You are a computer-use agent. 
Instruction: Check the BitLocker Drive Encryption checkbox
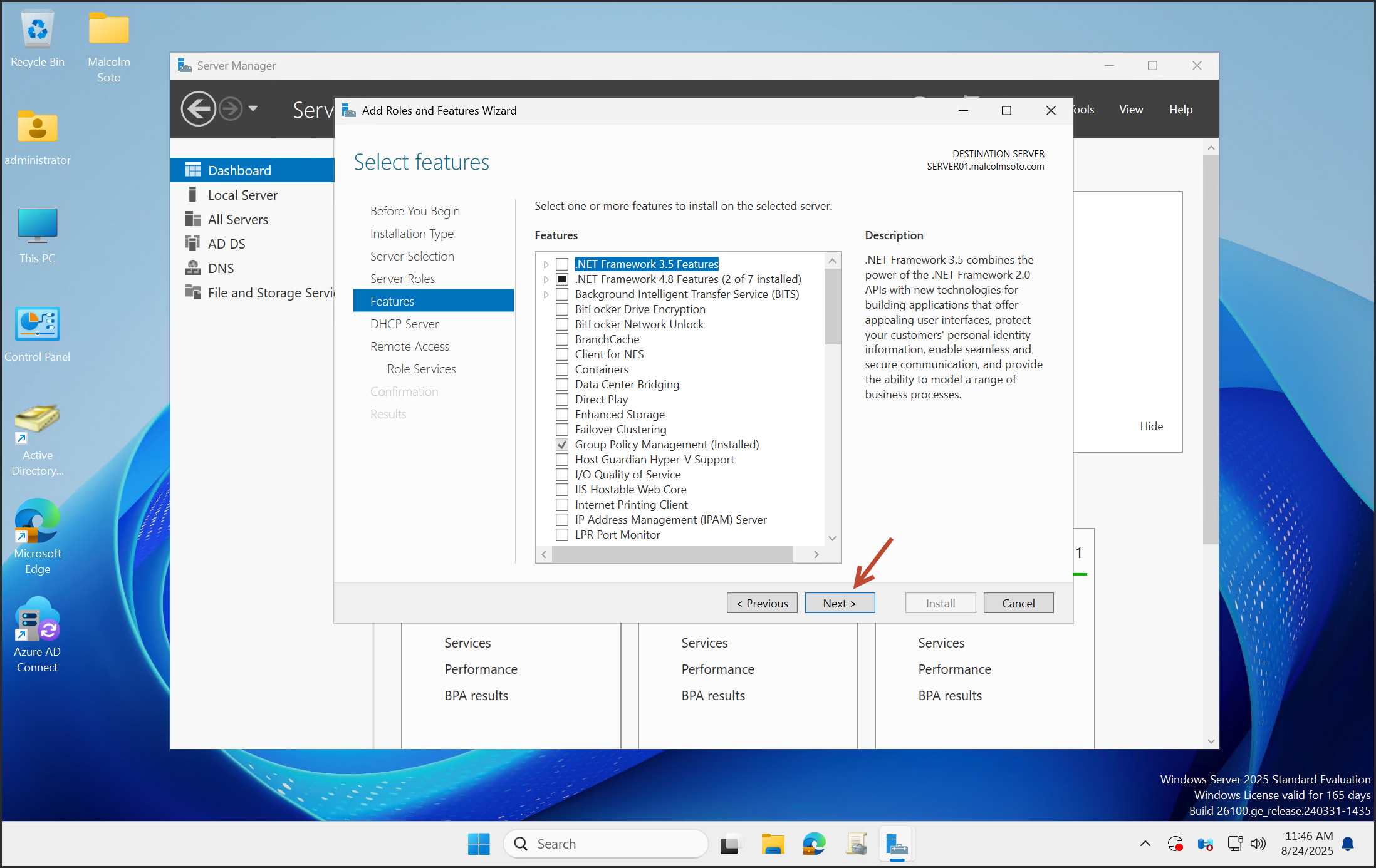[562, 309]
